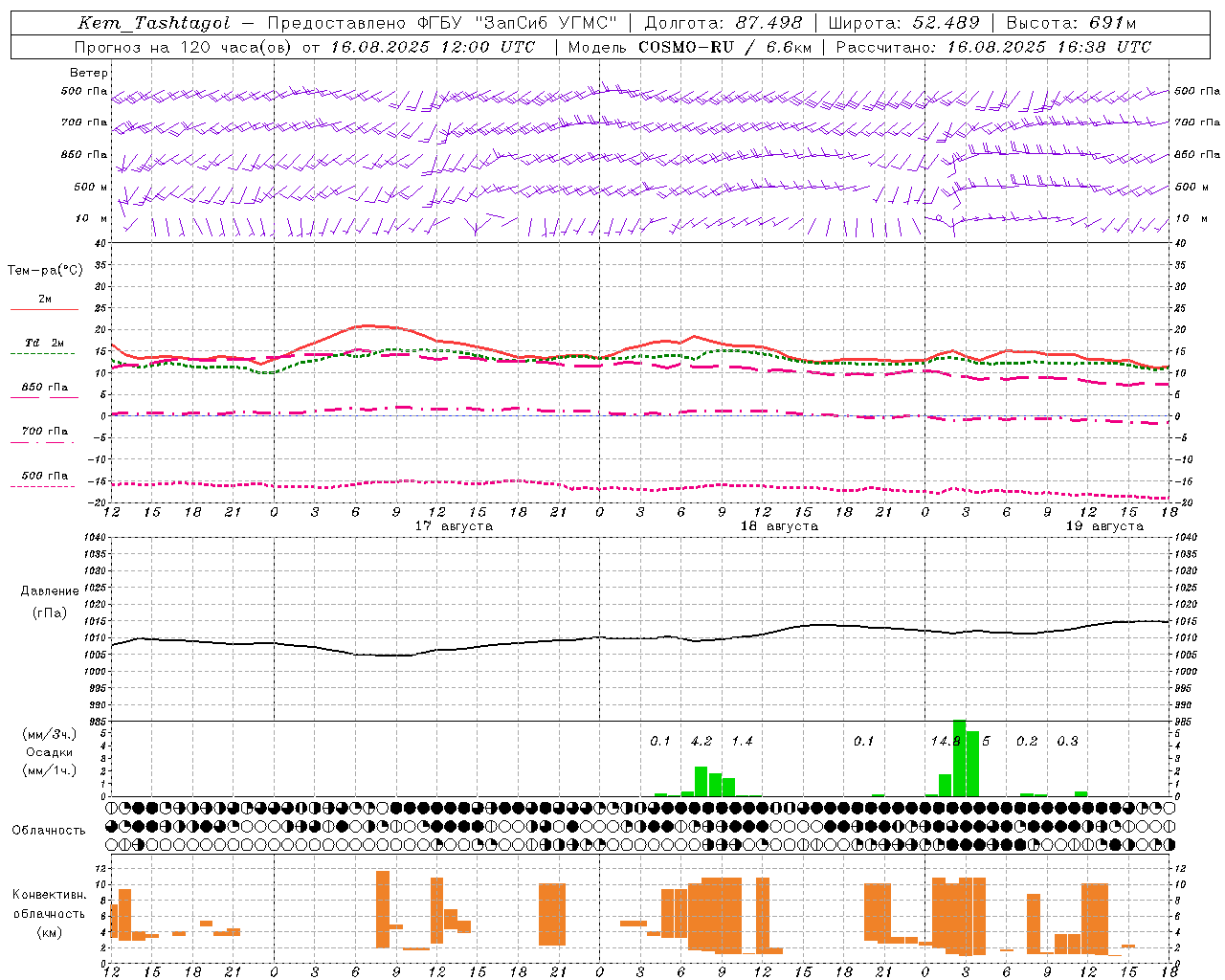
Task: Click the 'Высота: 691м' header value
Action: (x=1071, y=23)
